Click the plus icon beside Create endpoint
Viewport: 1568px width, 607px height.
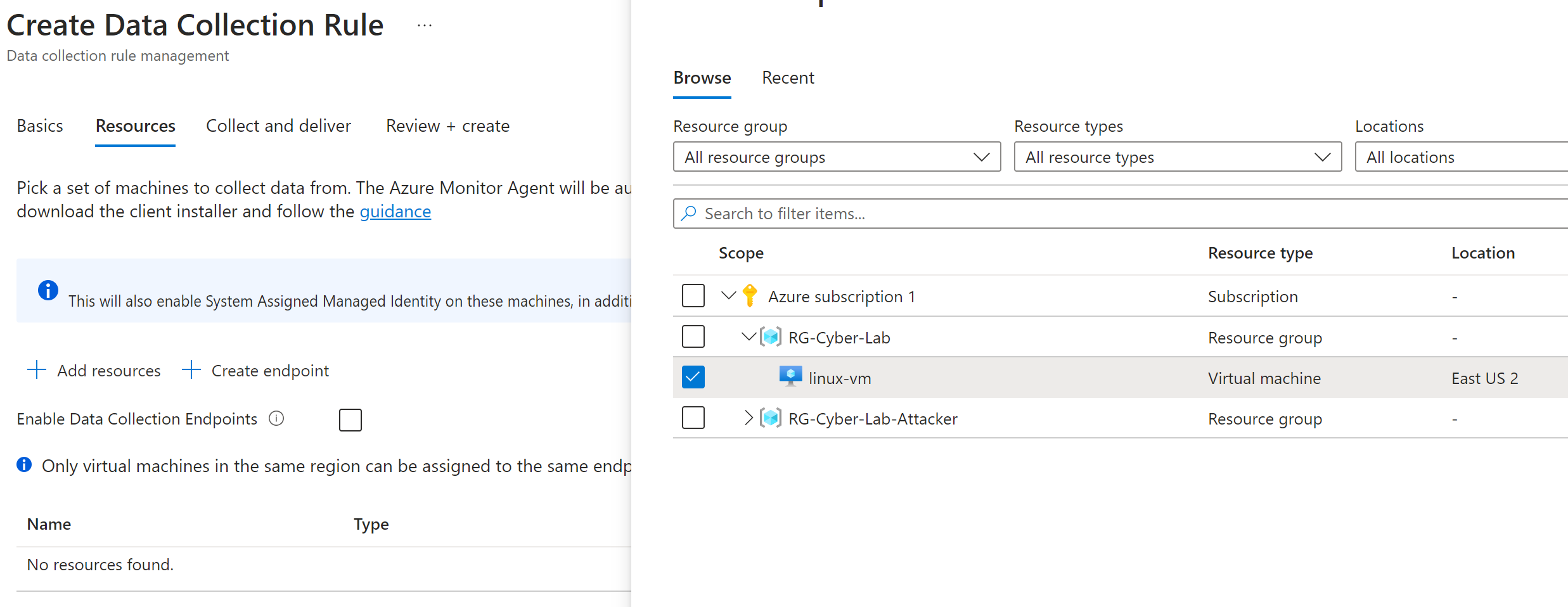coord(191,370)
